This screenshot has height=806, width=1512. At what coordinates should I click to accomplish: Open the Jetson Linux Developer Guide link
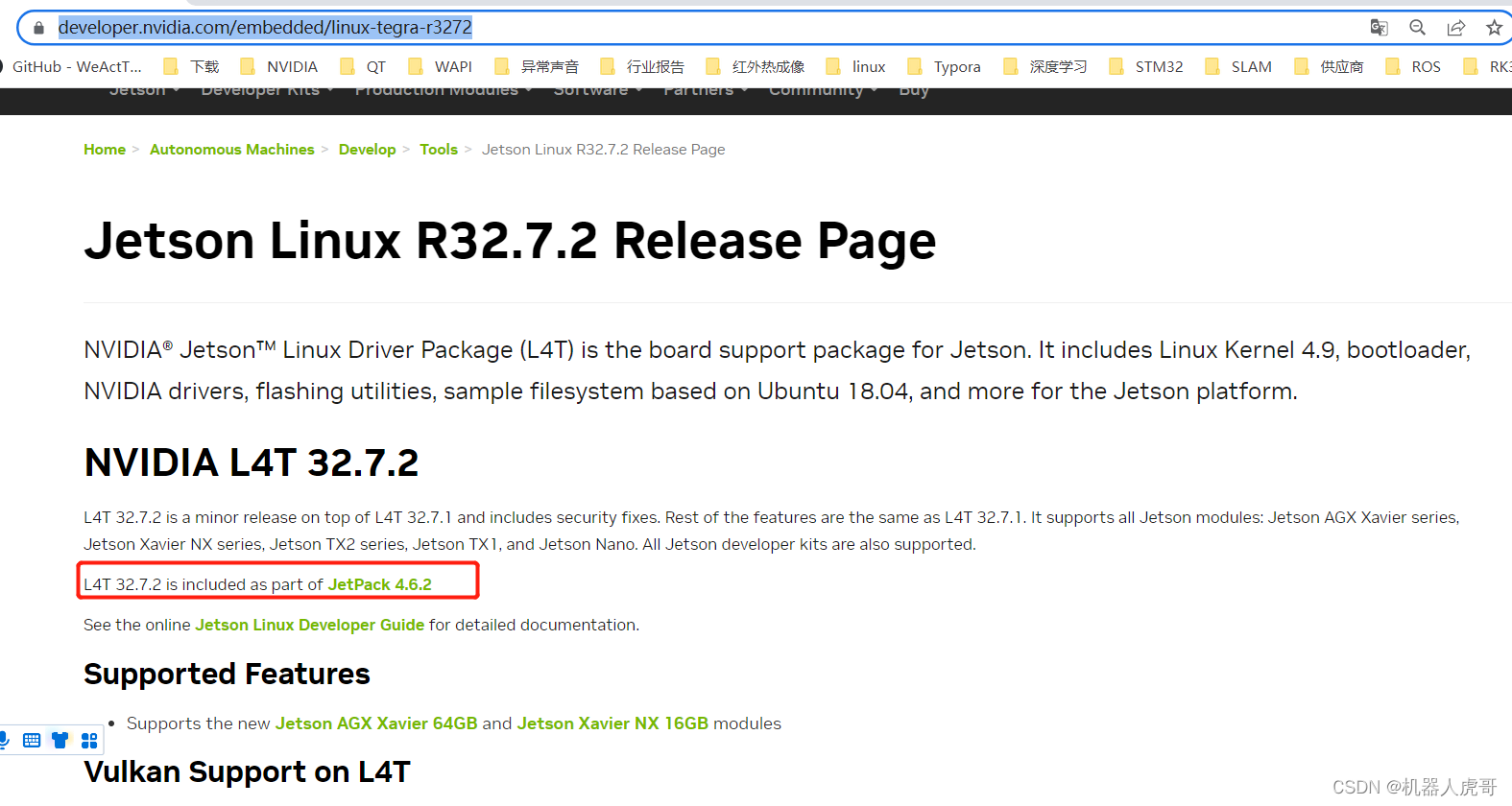[x=309, y=625]
